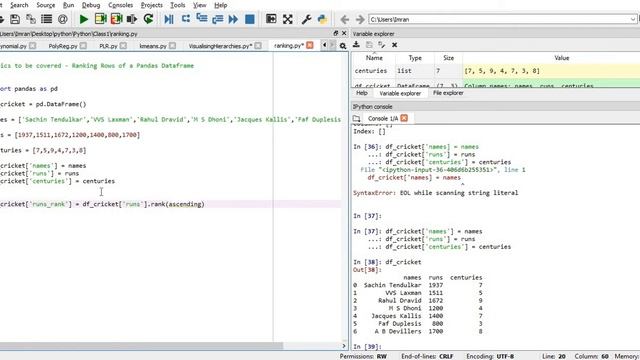This screenshot has width=640, height=360.
Task: Toggle fullscreen mode icon
Action: [x=288, y=19]
